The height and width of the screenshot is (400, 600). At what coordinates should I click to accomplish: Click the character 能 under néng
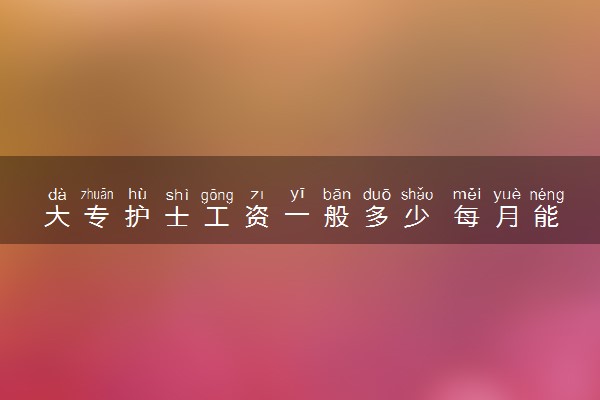546,217
